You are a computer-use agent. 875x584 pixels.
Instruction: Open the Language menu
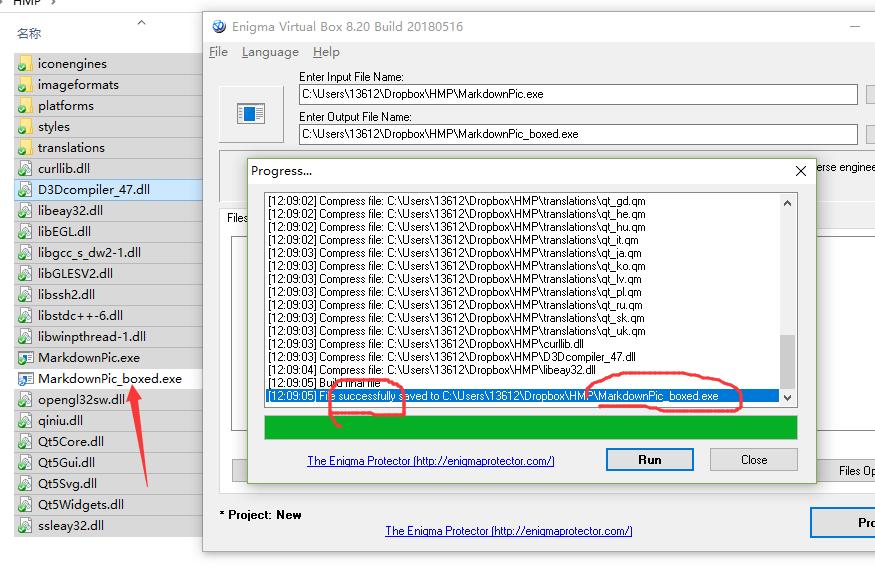click(270, 52)
